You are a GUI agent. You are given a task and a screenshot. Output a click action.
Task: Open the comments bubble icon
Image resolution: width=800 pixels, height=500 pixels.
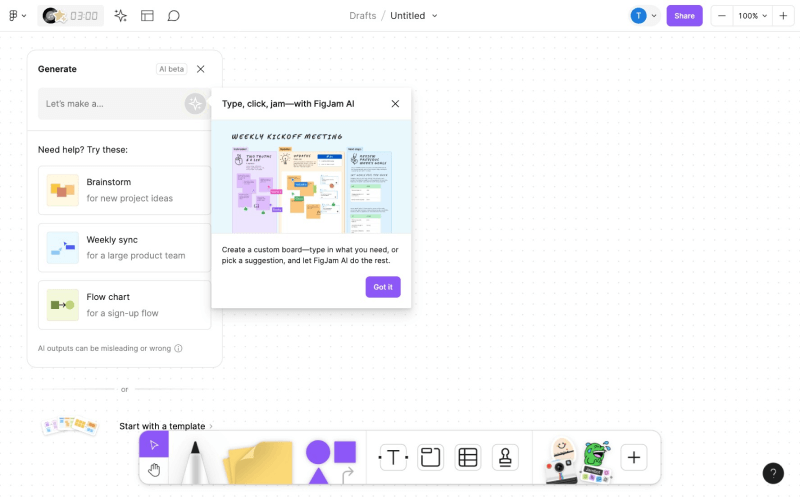coord(174,16)
